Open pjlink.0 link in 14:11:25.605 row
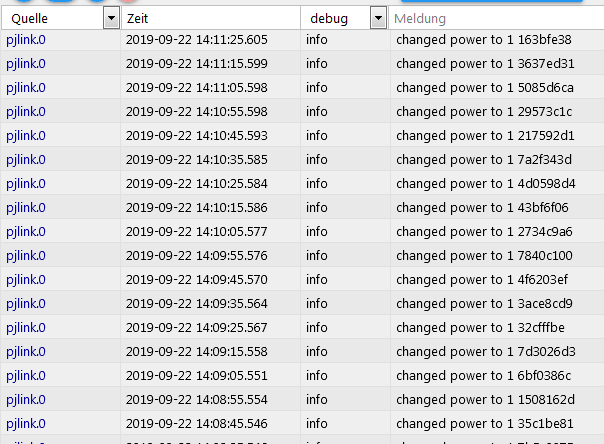The image size is (604, 444). (x=26, y=40)
